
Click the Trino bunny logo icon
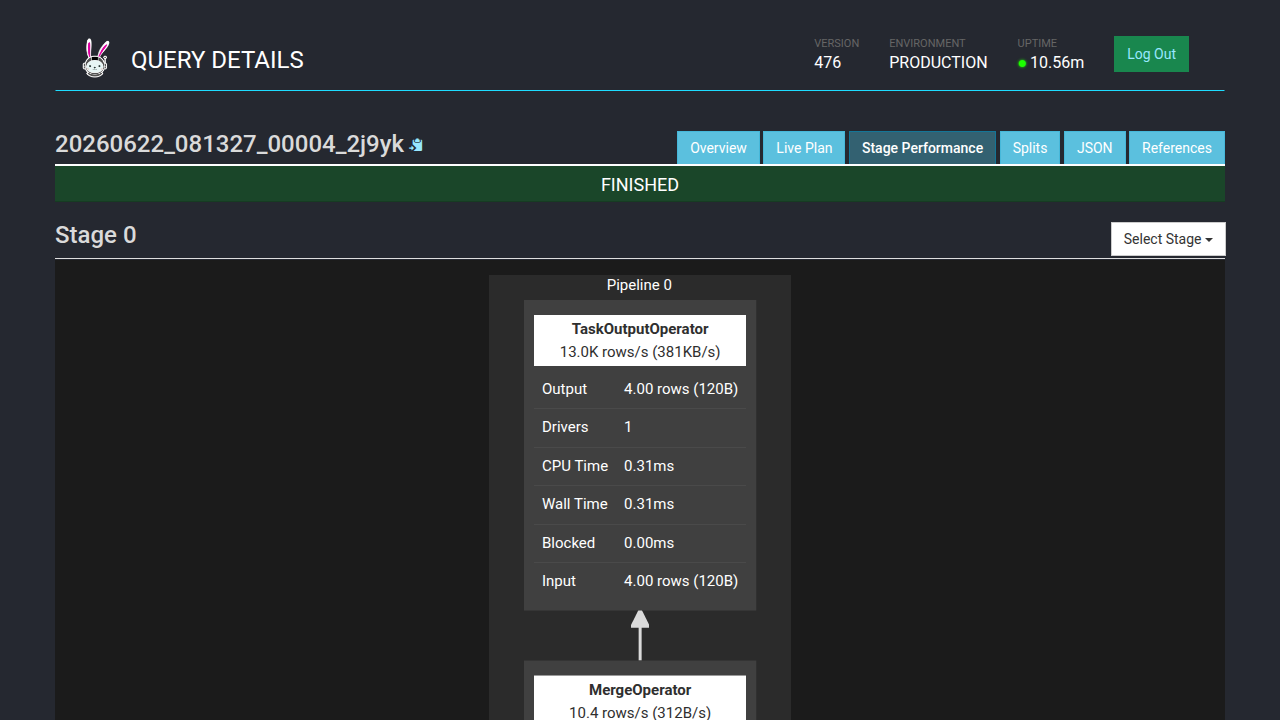tap(95, 58)
